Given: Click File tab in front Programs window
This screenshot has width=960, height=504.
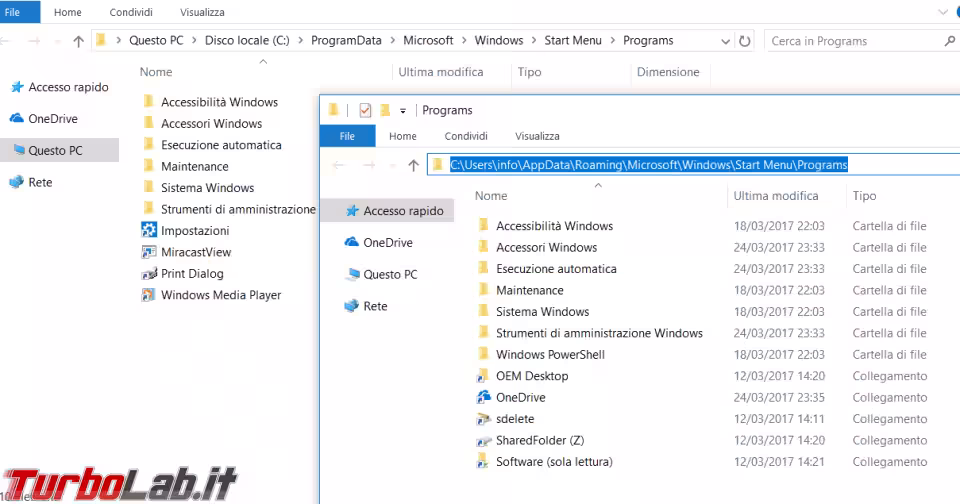Looking at the screenshot, I should click(347, 136).
